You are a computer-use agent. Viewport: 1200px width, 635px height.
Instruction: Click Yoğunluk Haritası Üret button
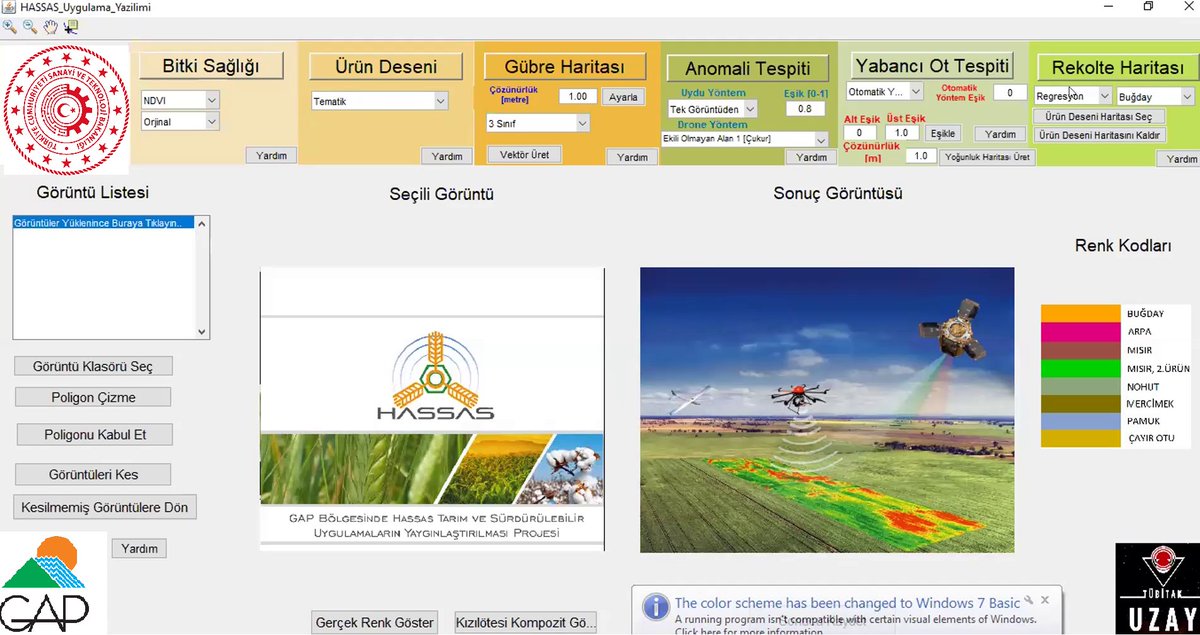(x=986, y=157)
